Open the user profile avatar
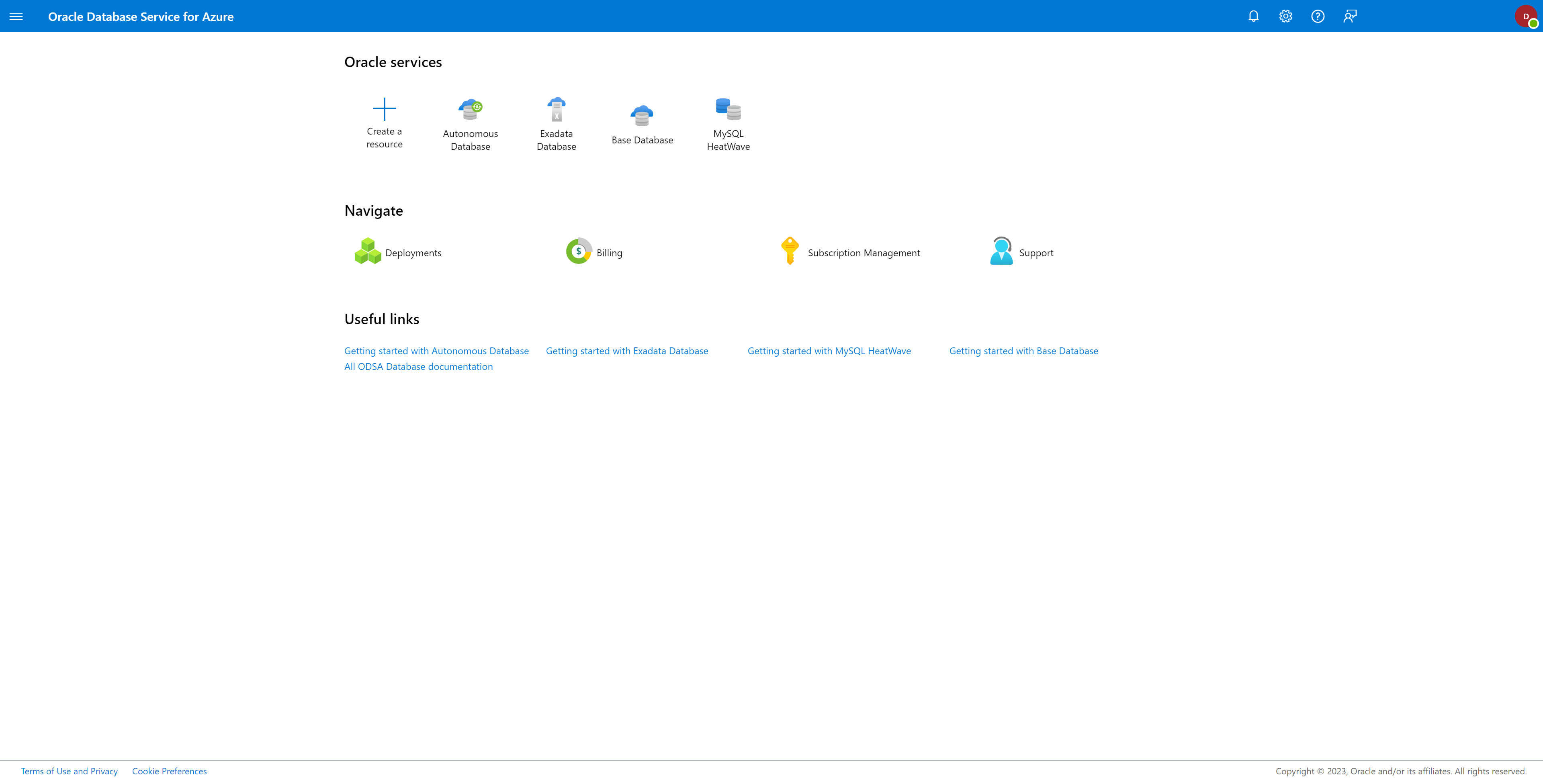The height and width of the screenshot is (784, 1543). [x=1526, y=16]
